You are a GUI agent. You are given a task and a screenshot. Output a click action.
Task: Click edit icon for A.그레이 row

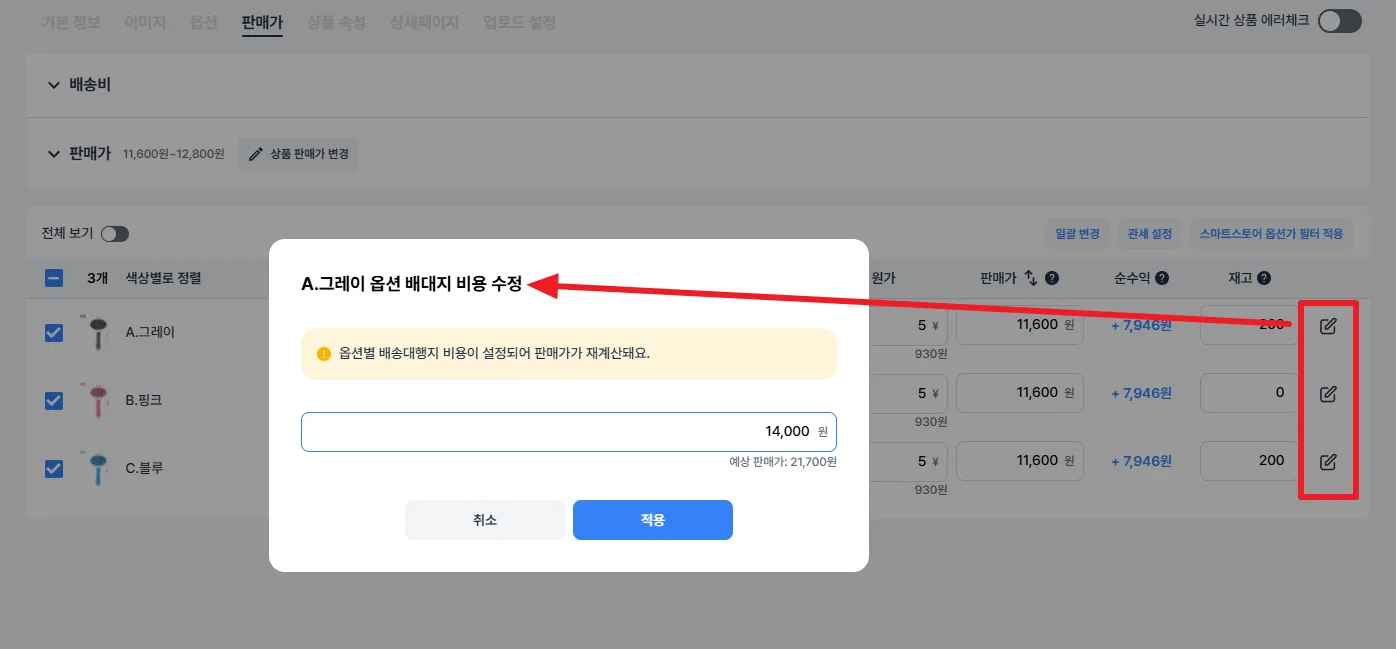tap(1328, 326)
